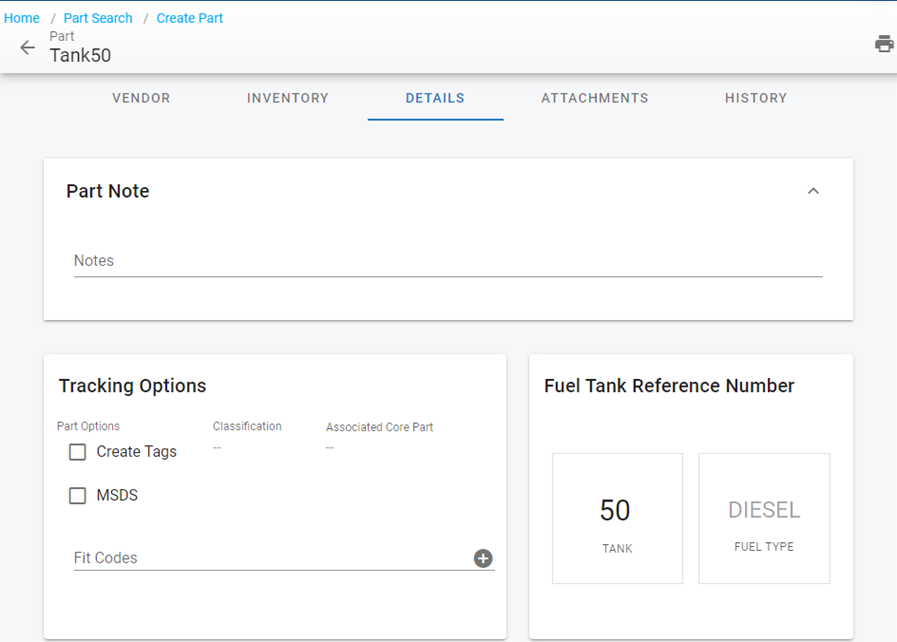Navigate to Home breadcrumb link
The width and height of the screenshot is (897, 642).
(22, 18)
